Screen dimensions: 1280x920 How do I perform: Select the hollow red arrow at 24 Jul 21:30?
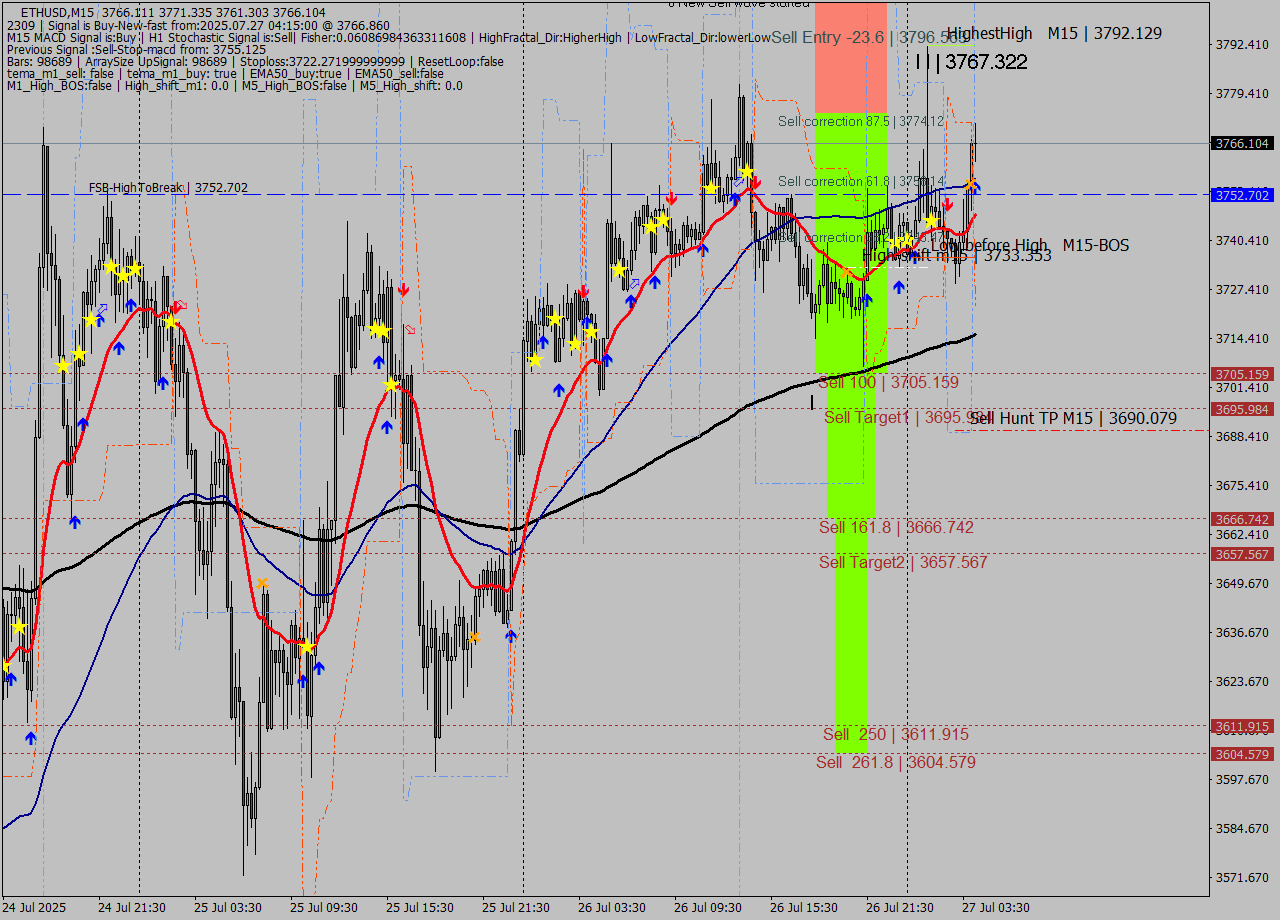click(180, 306)
